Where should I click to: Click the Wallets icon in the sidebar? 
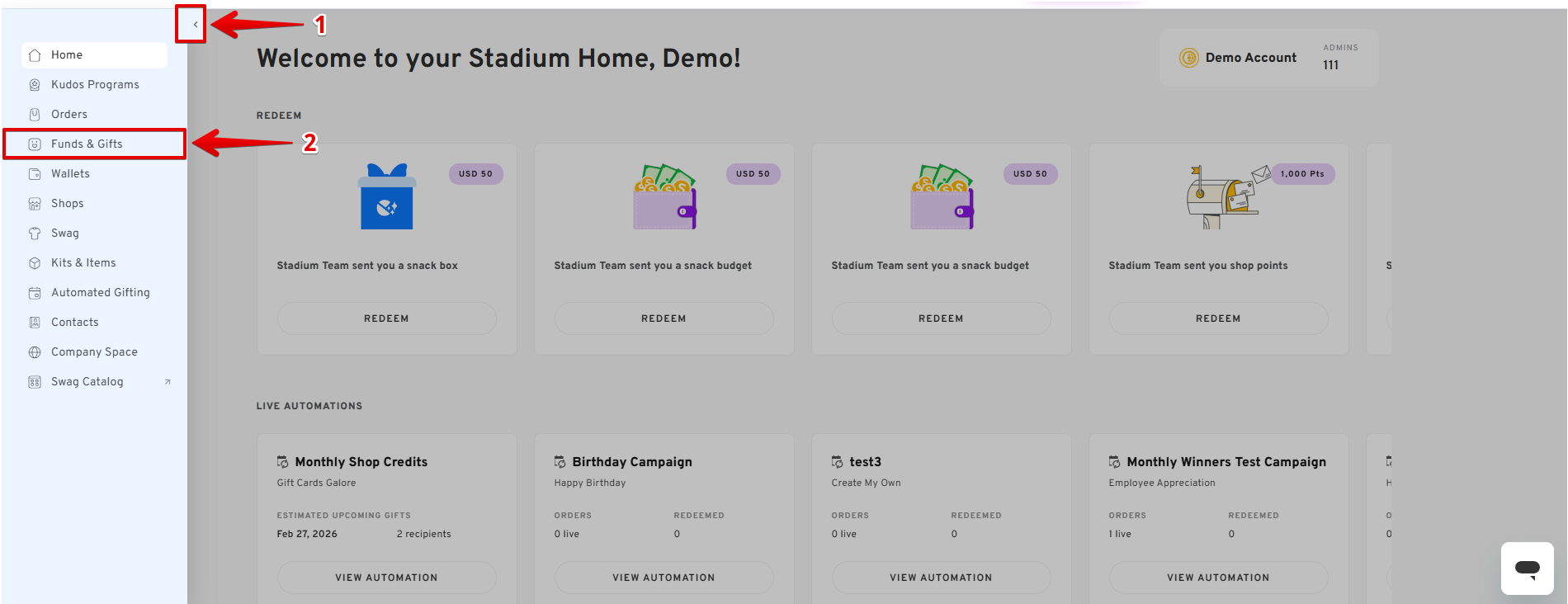[35, 174]
